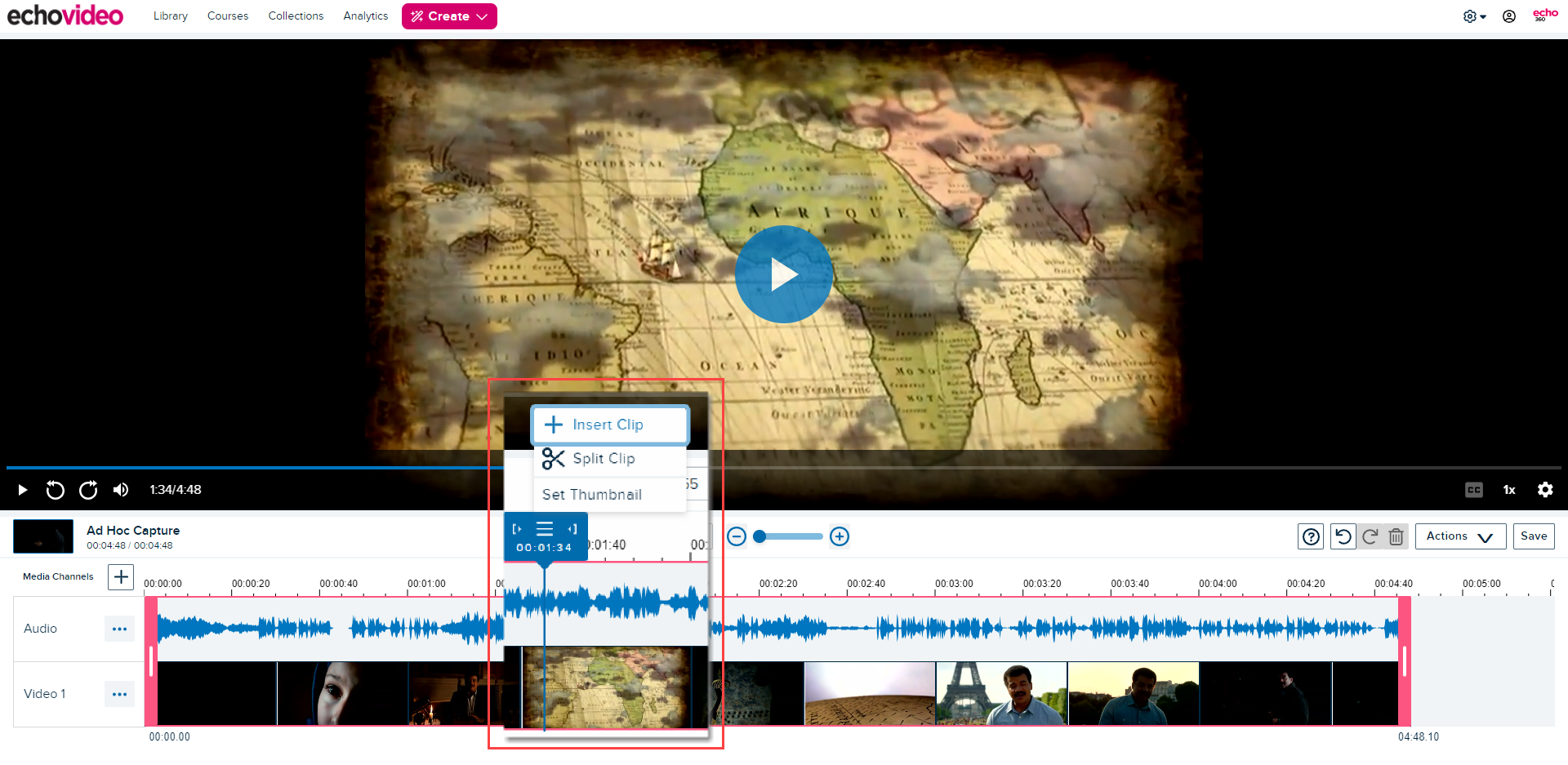Seek on the video progress bar

click(784, 468)
